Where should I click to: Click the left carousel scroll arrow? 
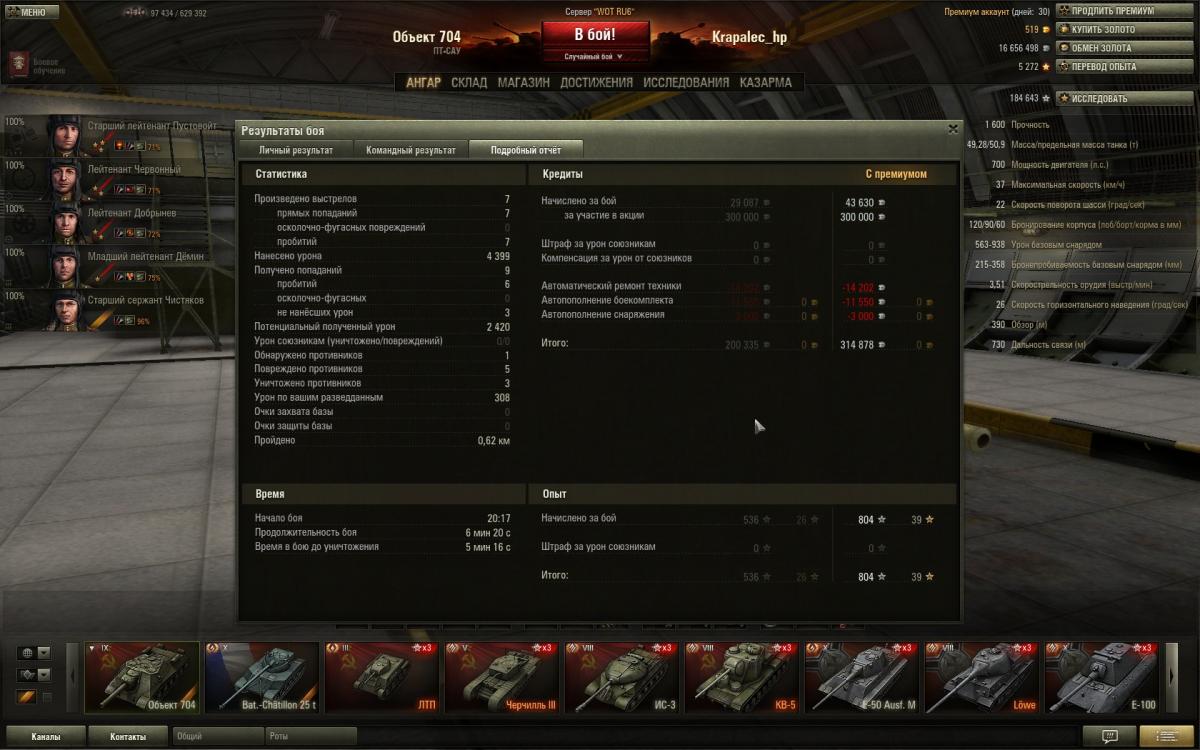pos(72,677)
